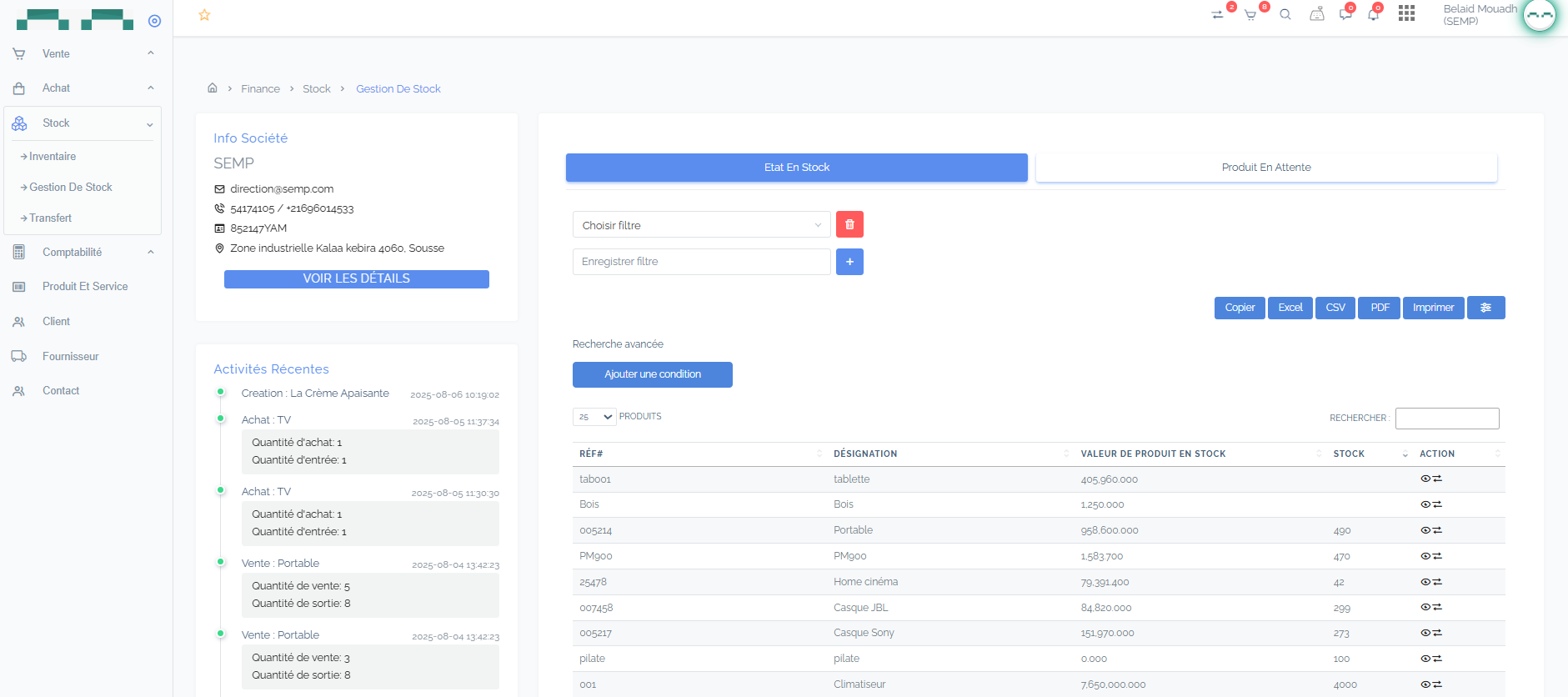Image resolution: width=1568 pixels, height=697 pixels.
Task: Click transfer icon for Bois row
Action: click(1437, 504)
